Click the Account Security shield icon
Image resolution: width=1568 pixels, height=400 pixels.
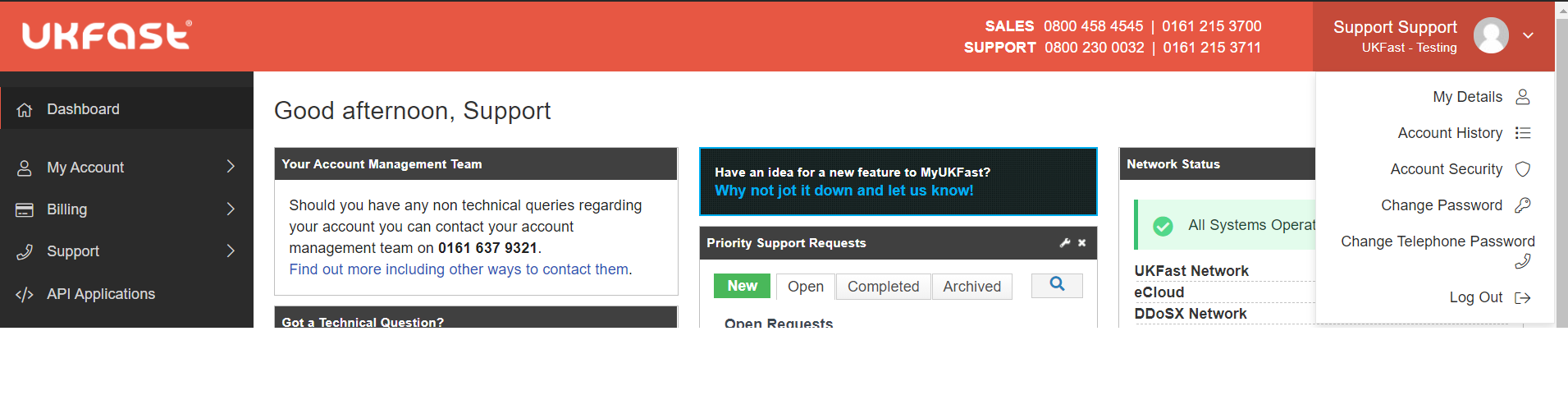tap(1522, 169)
